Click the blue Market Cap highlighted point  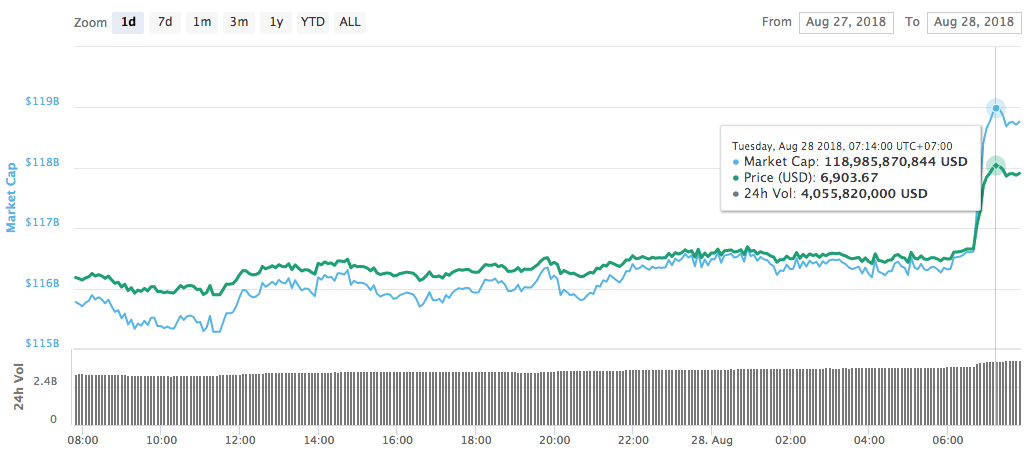click(996, 108)
